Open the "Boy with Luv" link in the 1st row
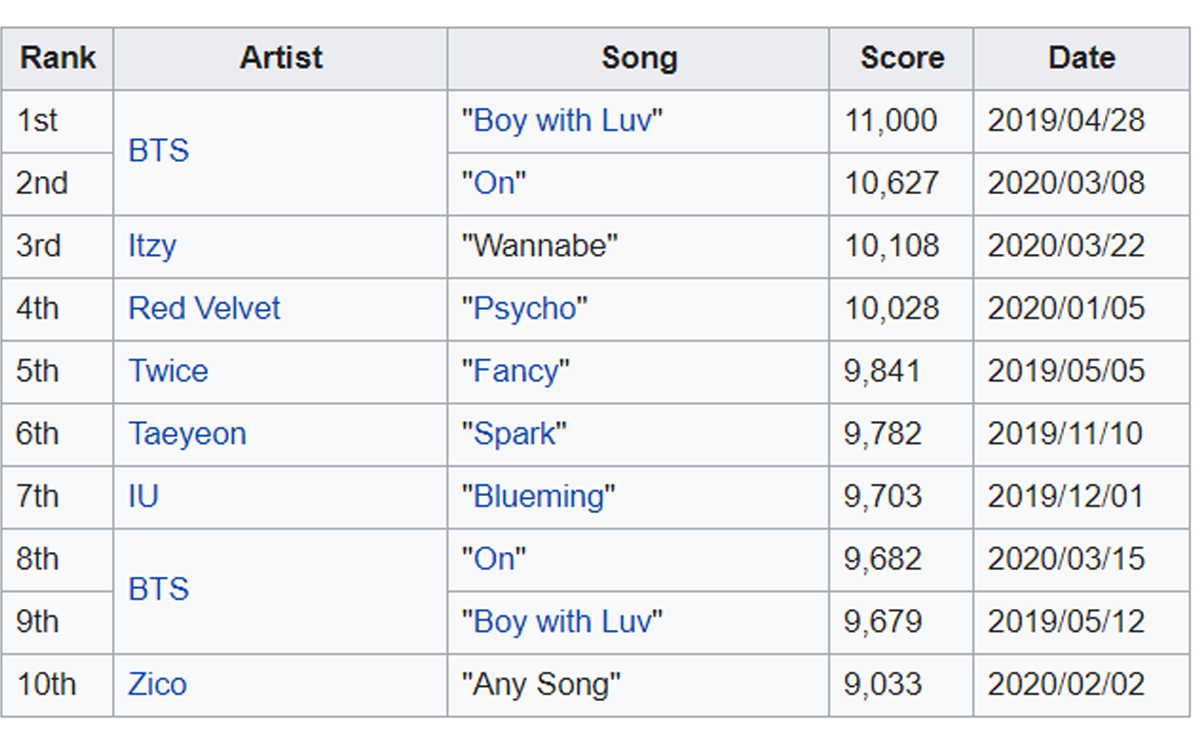 click(563, 121)
